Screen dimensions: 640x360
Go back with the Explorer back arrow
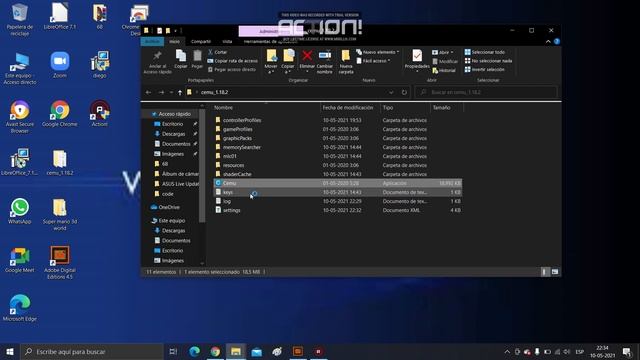point(149,93)
